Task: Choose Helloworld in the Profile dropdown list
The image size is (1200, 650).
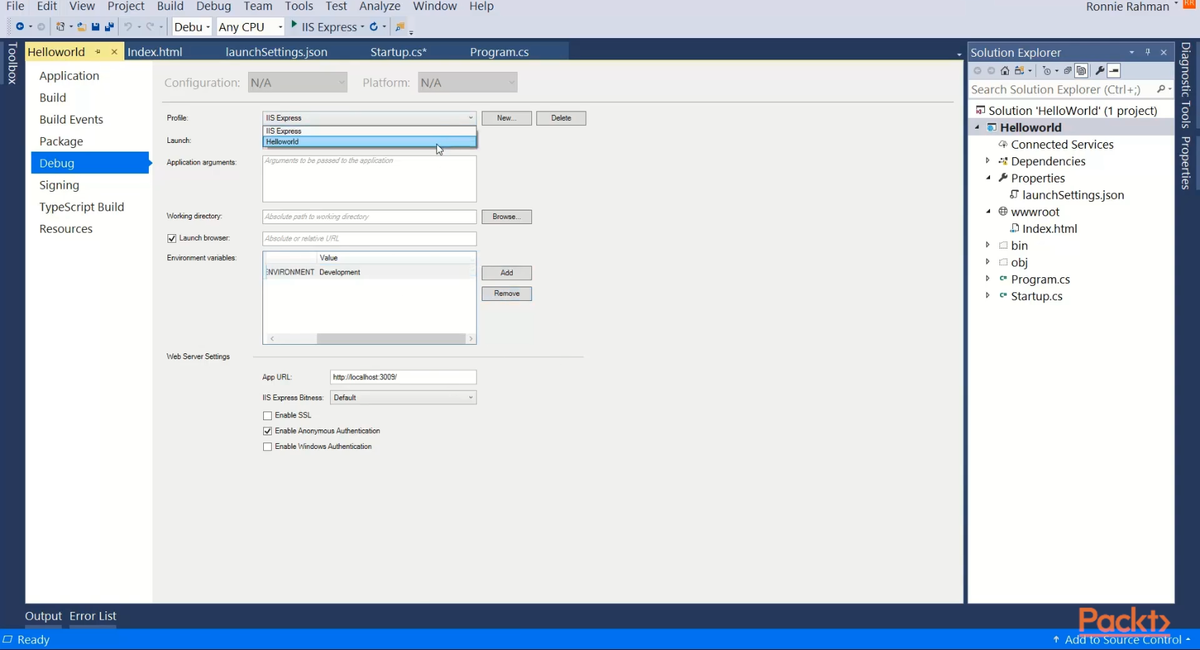Action: [369, 142]
